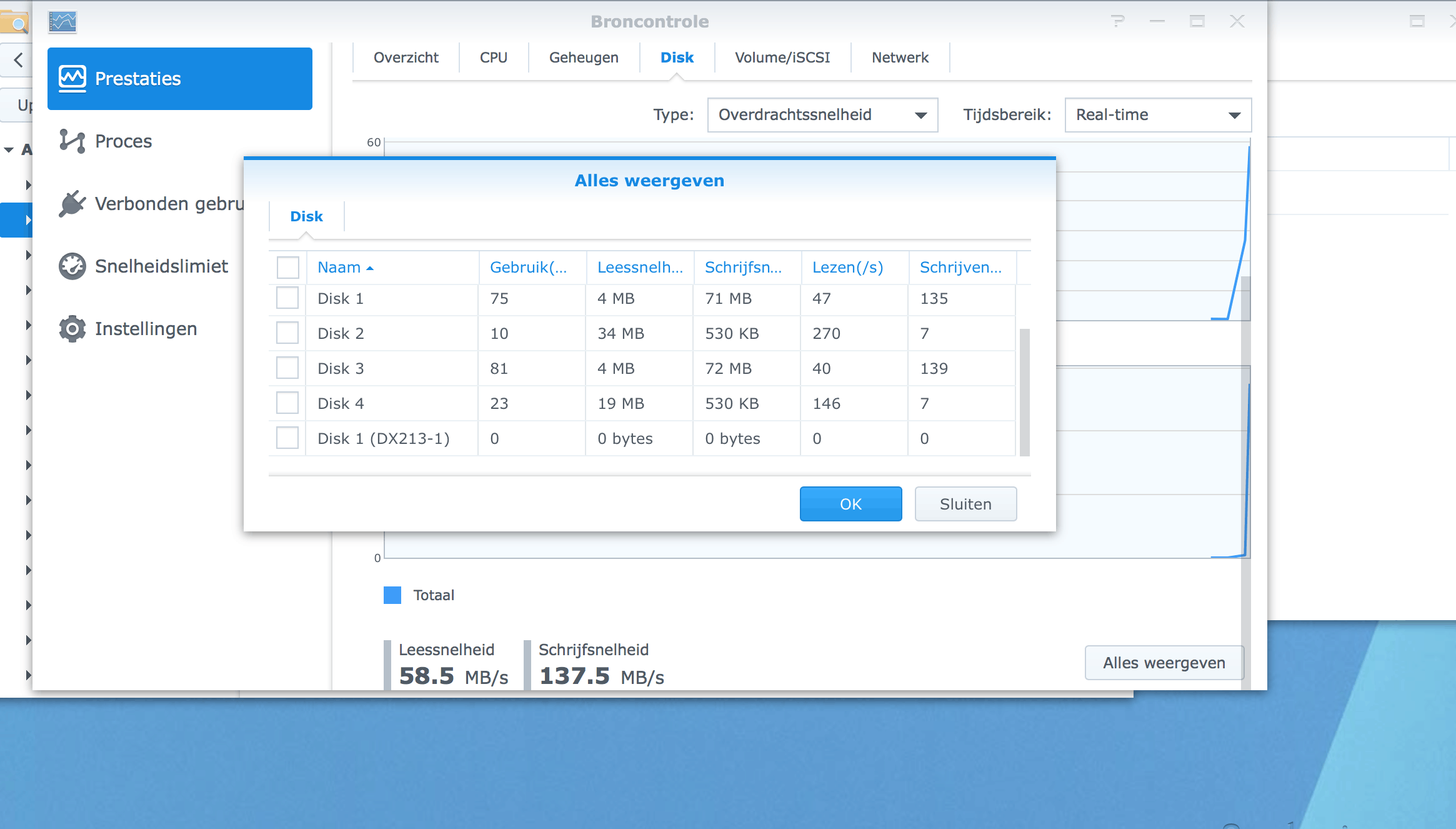This screenshot has height=829, width=1456.
Task: Click the OK button
Action: coord(850,504)
